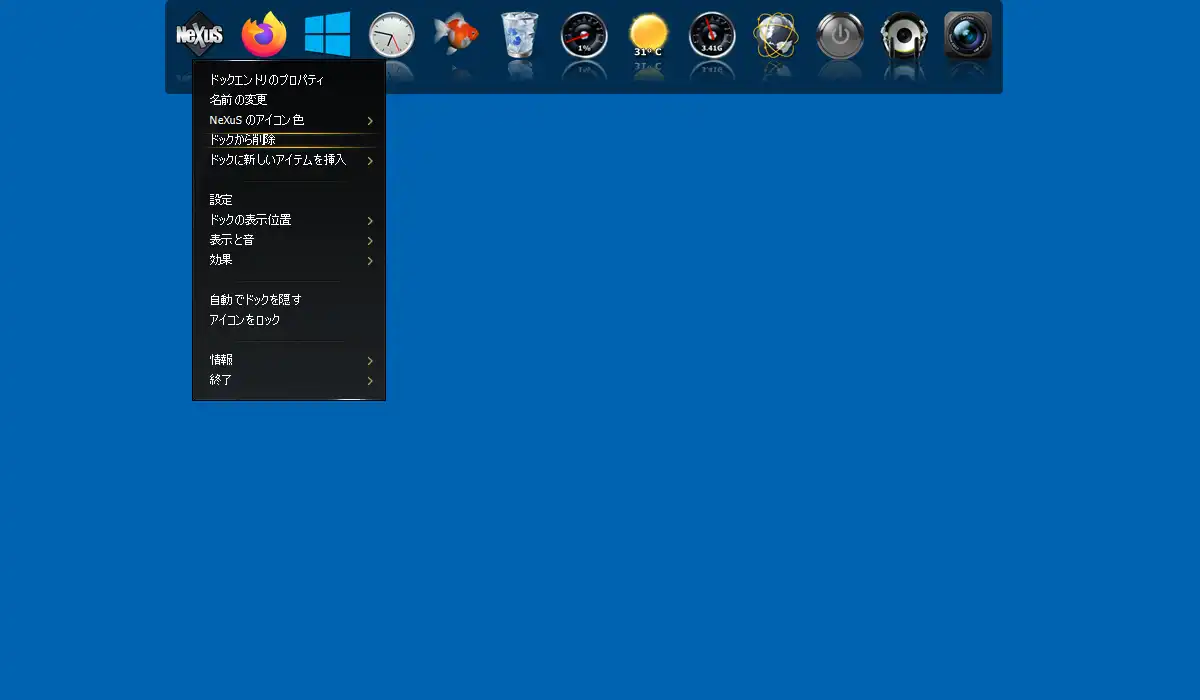Click the NeXuS logo dock icon
Viewport: 1200px width, 700px height.
click(x=199, y=35)
